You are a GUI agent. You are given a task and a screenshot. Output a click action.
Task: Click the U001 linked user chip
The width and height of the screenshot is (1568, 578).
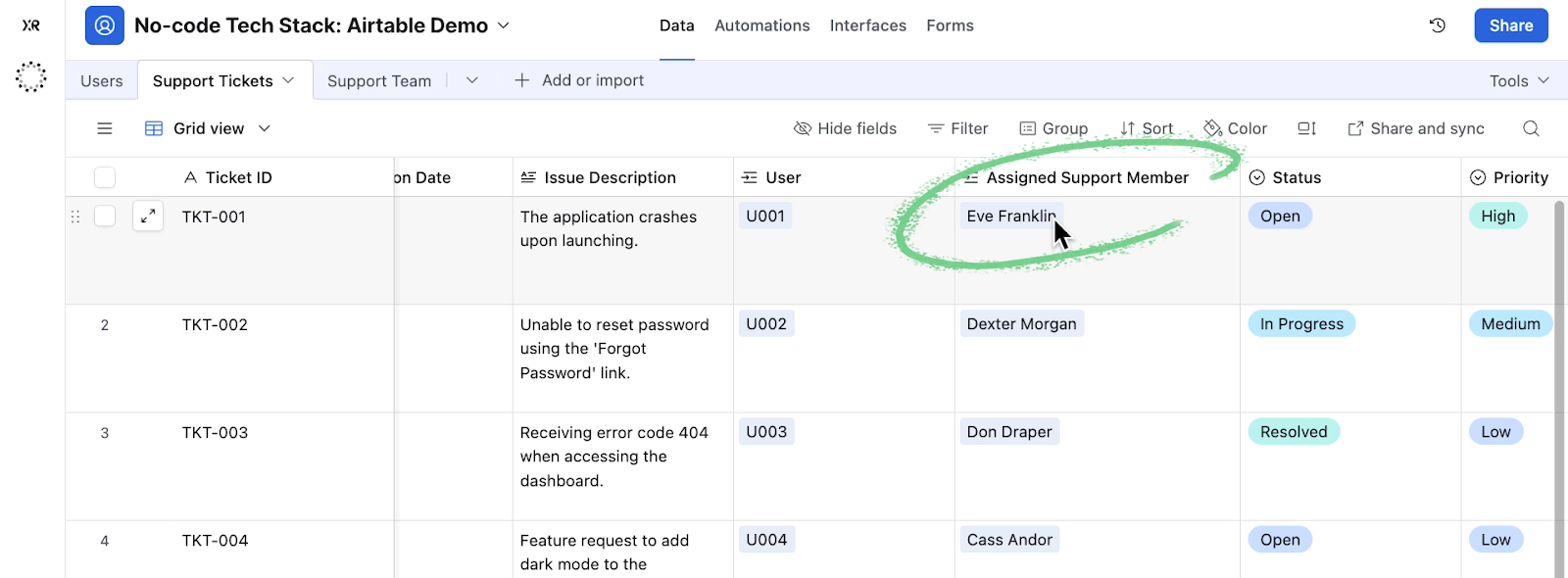pyautogui.click(x=765, y=217)
